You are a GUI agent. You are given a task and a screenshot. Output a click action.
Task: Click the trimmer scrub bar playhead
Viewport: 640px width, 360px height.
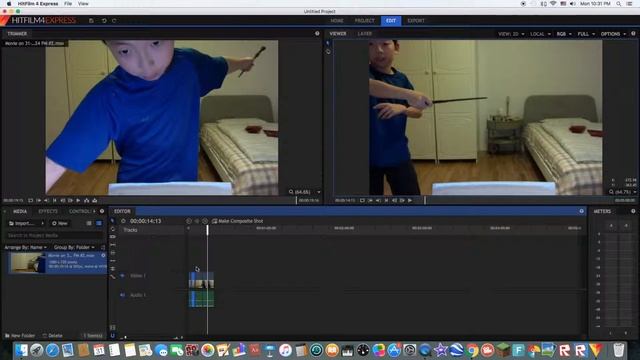296,200
